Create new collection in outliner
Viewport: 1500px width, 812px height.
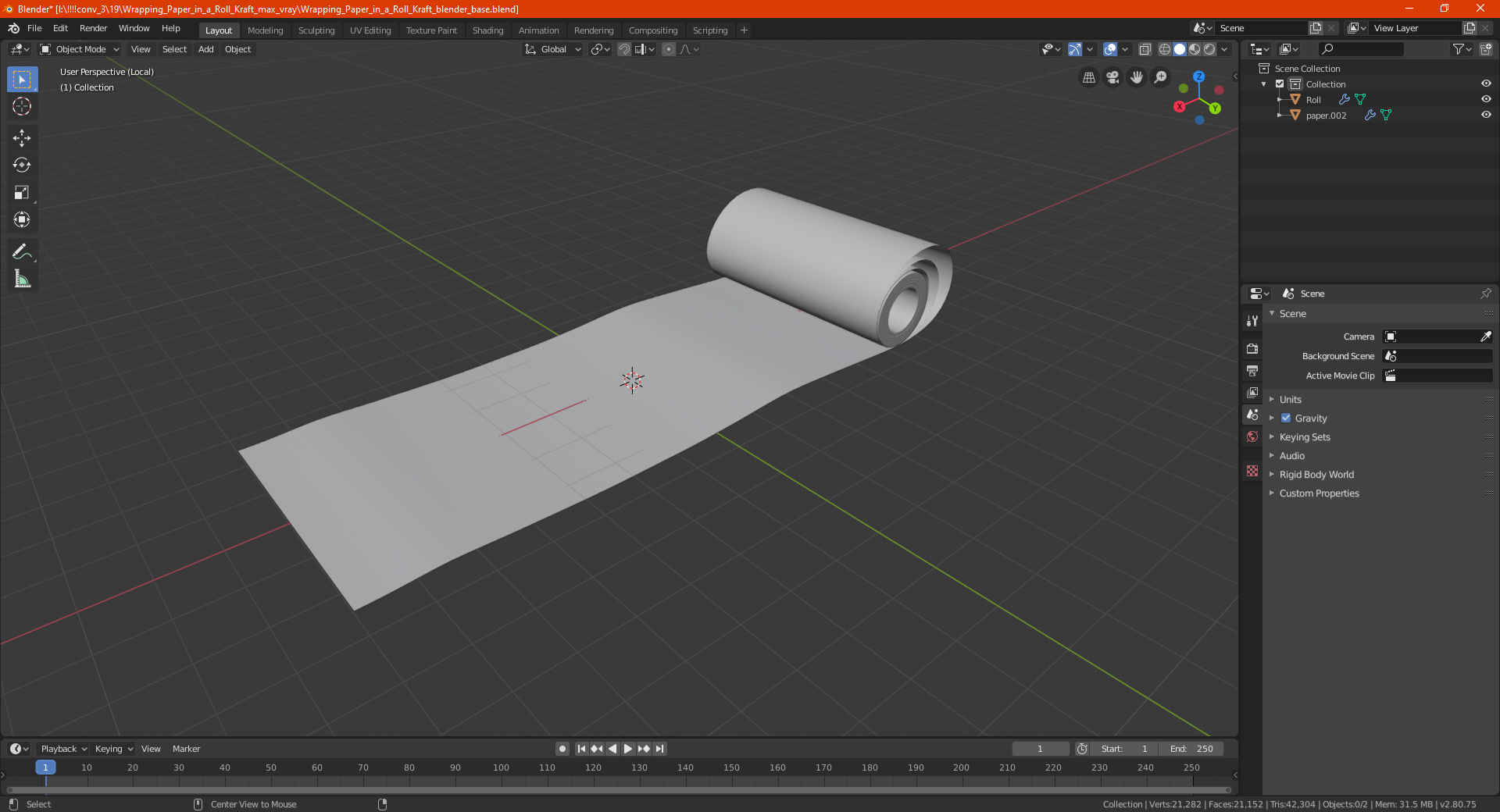(1485, 49)
